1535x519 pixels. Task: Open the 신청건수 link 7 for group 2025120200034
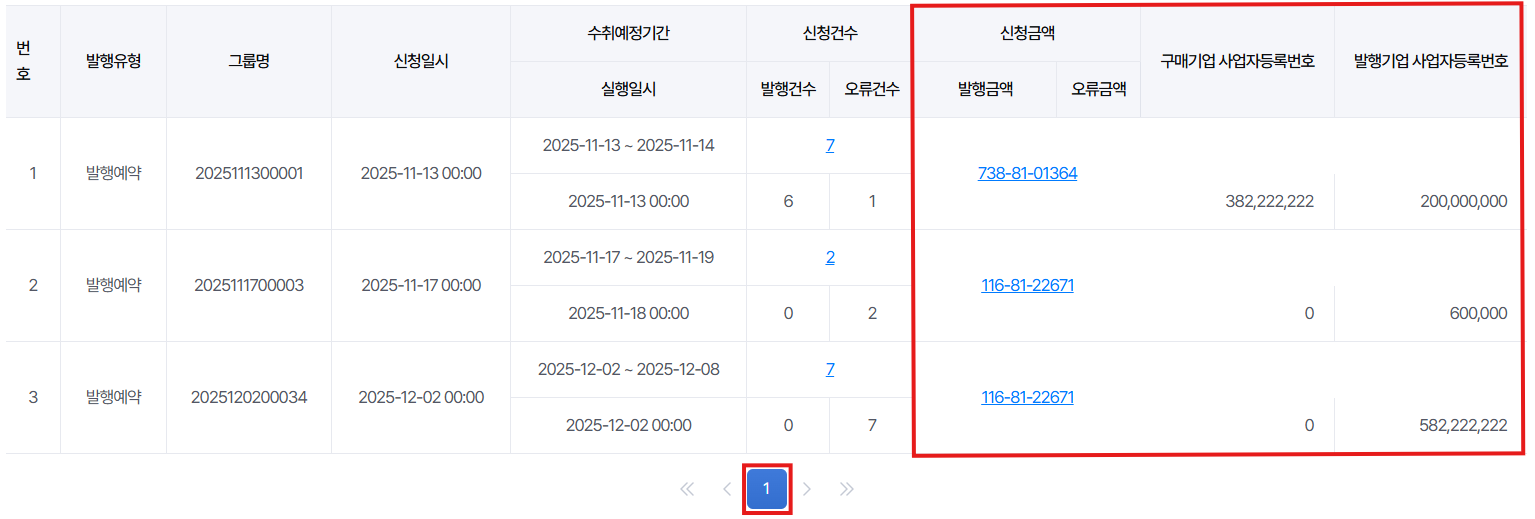(830, 369)
